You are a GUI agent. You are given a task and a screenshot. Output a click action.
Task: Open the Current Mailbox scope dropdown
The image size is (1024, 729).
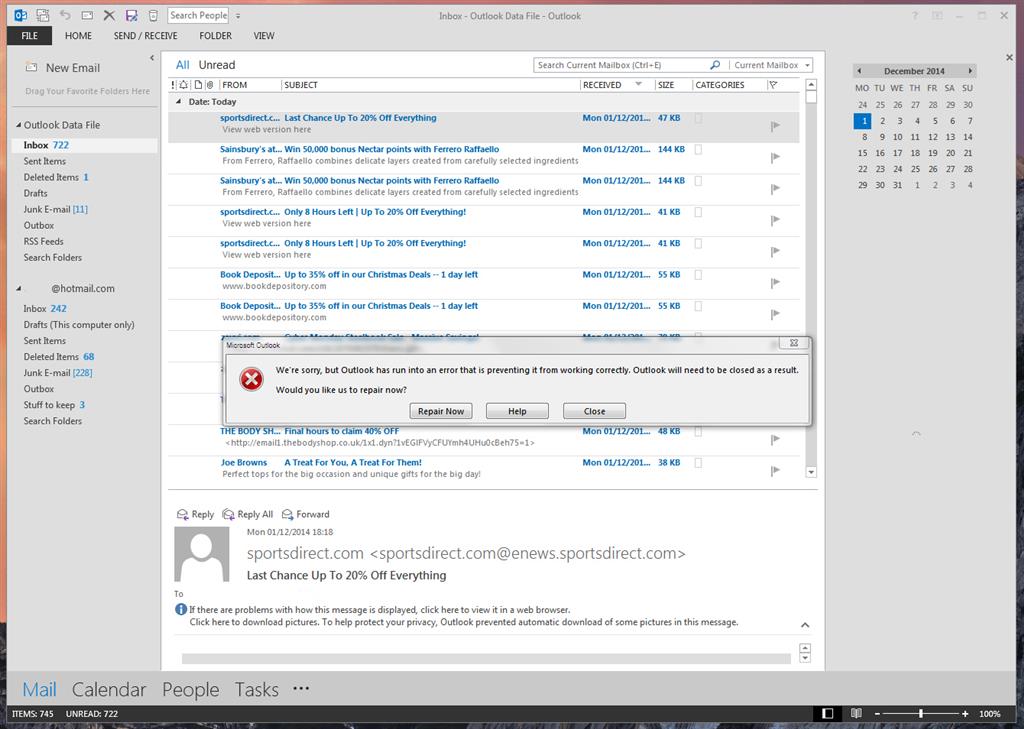[x=771, y=65]
